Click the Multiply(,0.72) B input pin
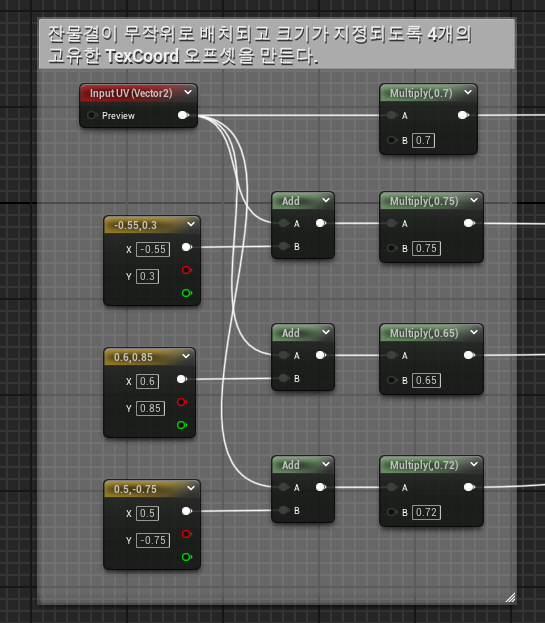 click(392, 512)
